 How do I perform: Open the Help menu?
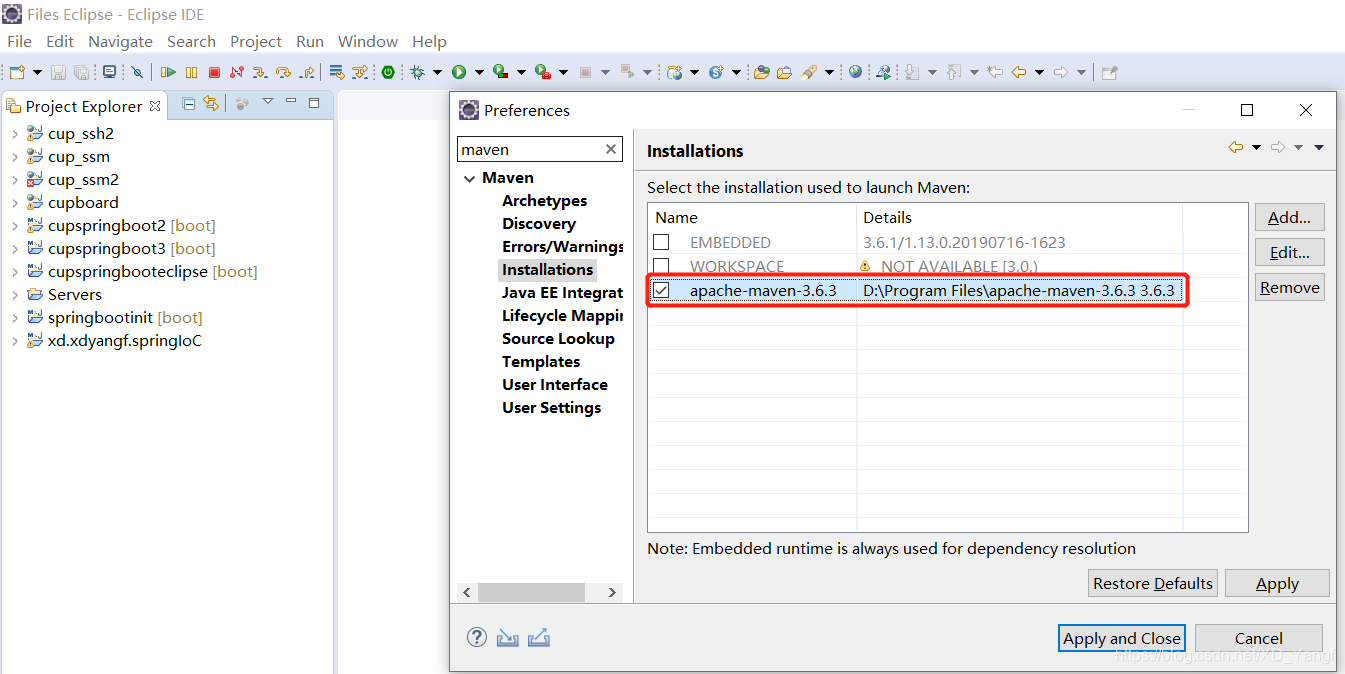pos(429,41)
